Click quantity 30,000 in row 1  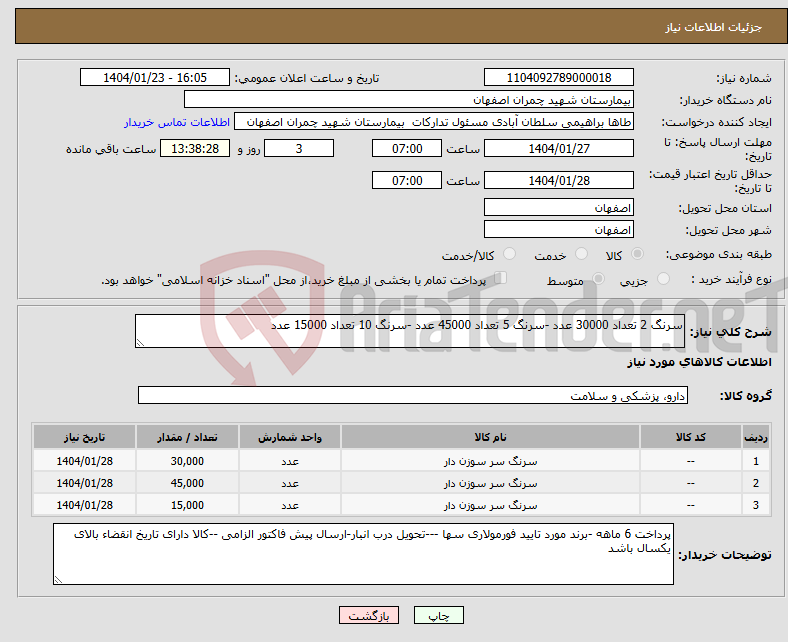[x=187, y=461]
